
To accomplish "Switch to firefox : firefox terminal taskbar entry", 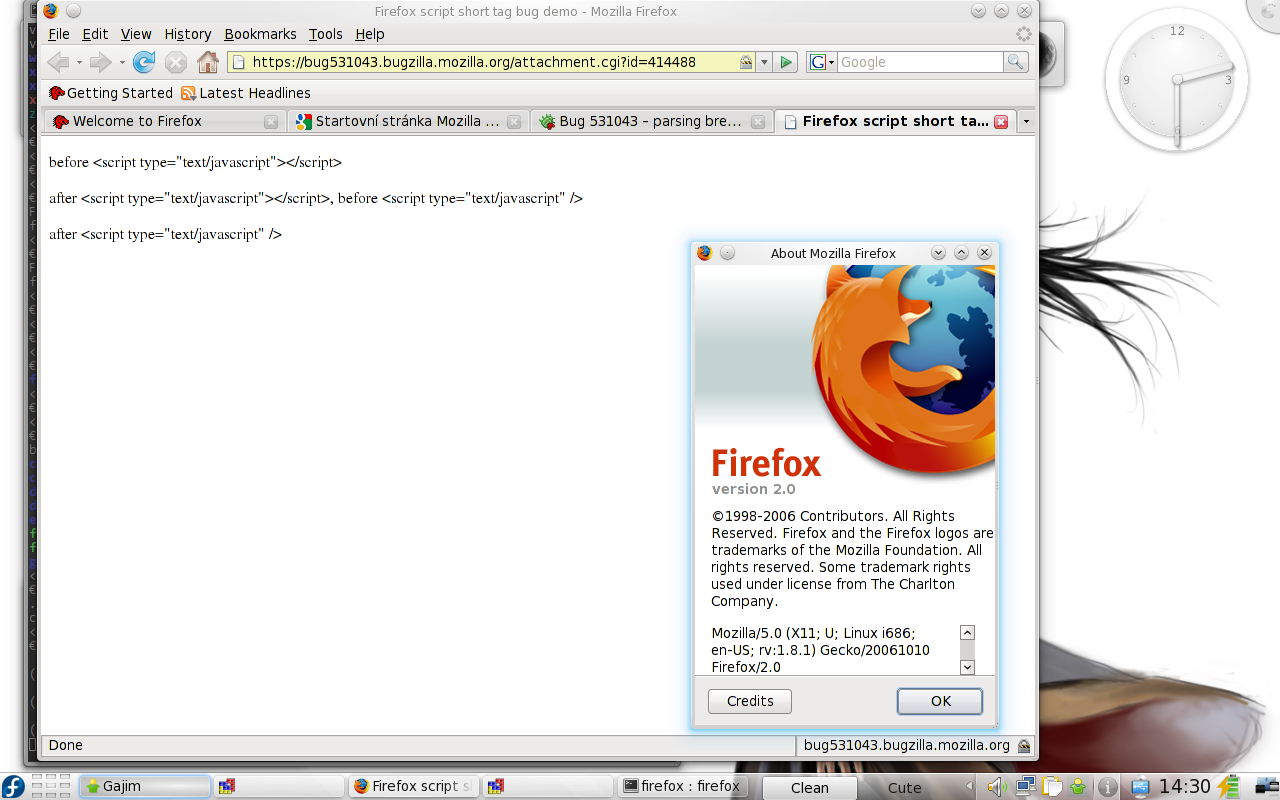I will pos(682,786).
